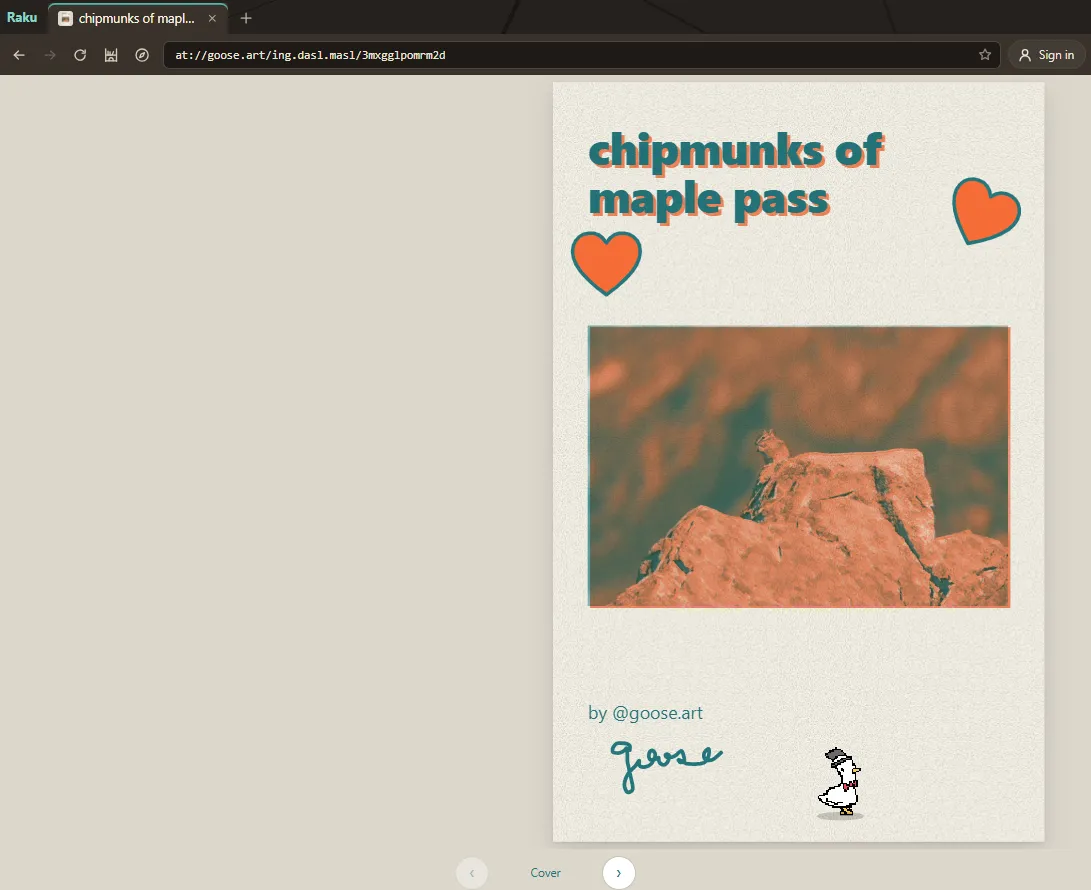Click the orange heart beside the photo's top-left
Image resolution: width=1091 pixels, height=890 pixels.
(x=606, y=263)
